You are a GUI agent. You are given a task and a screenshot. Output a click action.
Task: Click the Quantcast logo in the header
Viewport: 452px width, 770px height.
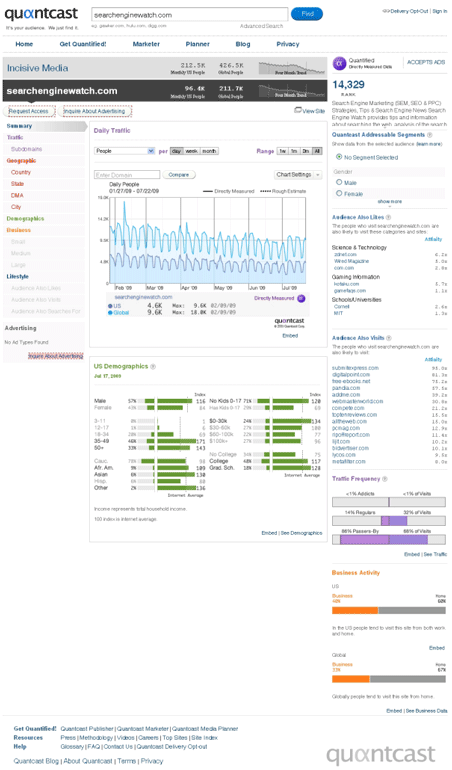click(x=41, y=14)
